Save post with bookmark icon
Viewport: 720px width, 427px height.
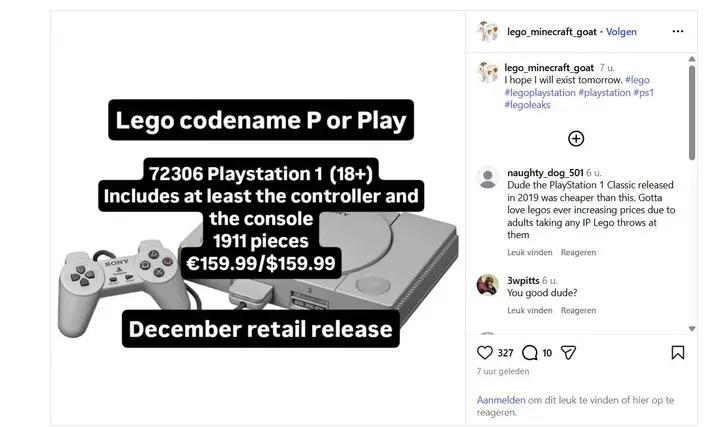point(678,353)
